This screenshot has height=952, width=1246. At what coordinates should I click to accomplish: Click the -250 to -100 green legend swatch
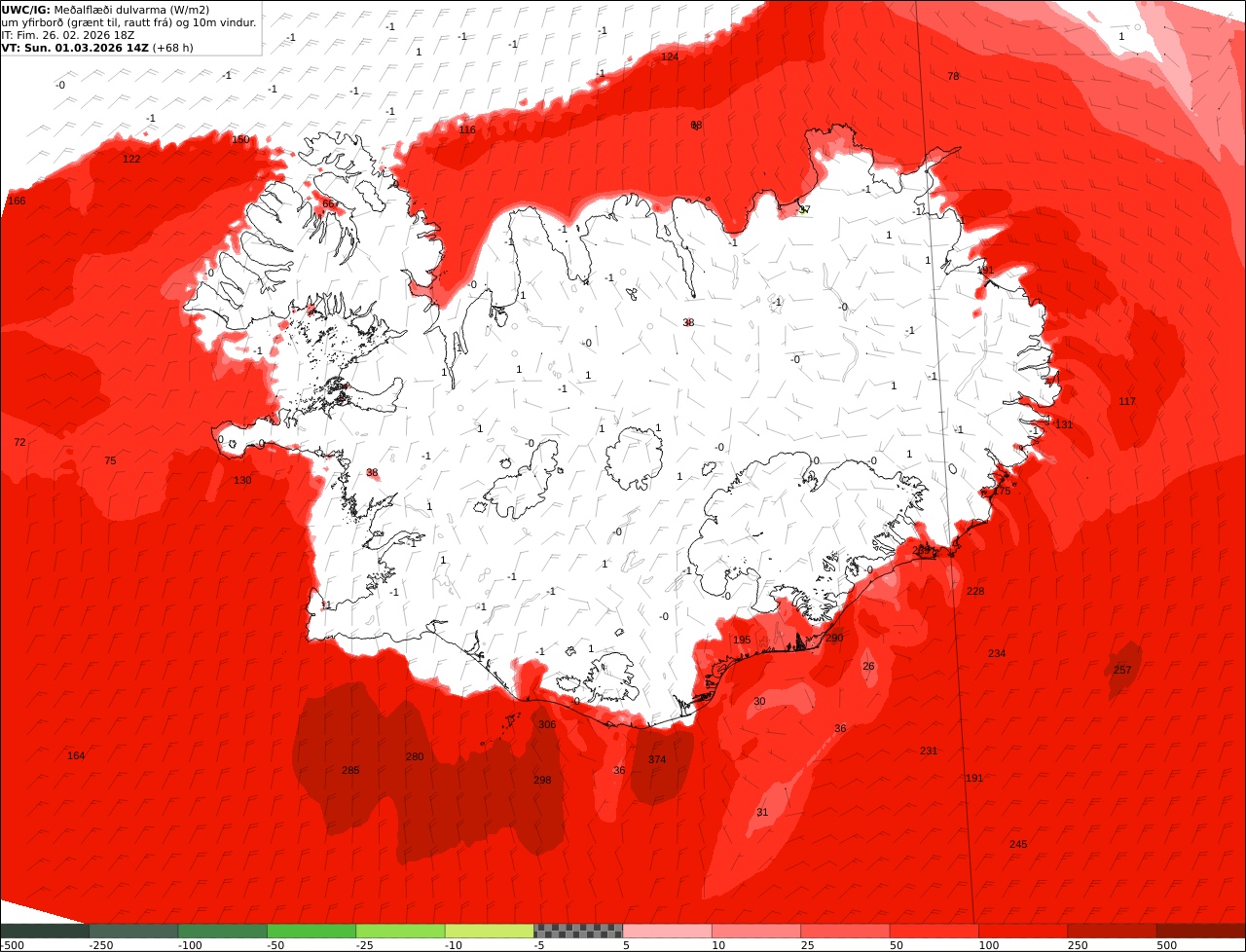tap(133, 931)
